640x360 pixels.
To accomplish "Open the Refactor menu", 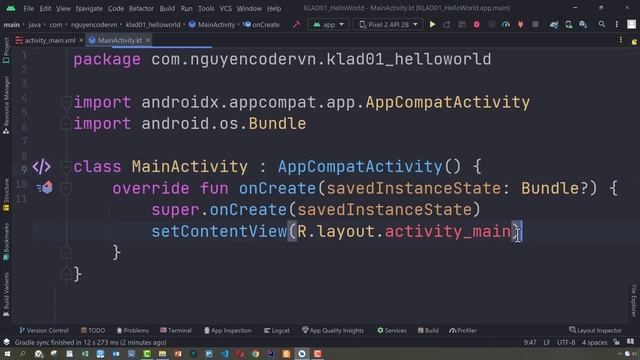I will point(141,8).
